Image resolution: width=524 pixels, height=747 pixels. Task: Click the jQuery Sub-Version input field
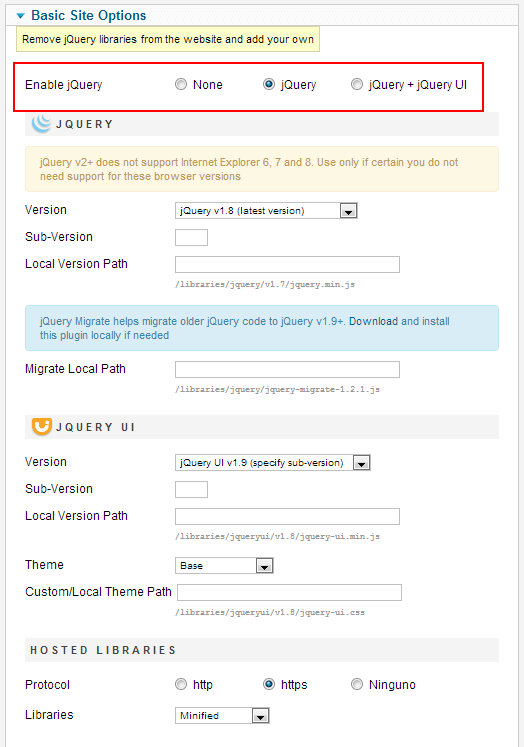pos(191,237)
